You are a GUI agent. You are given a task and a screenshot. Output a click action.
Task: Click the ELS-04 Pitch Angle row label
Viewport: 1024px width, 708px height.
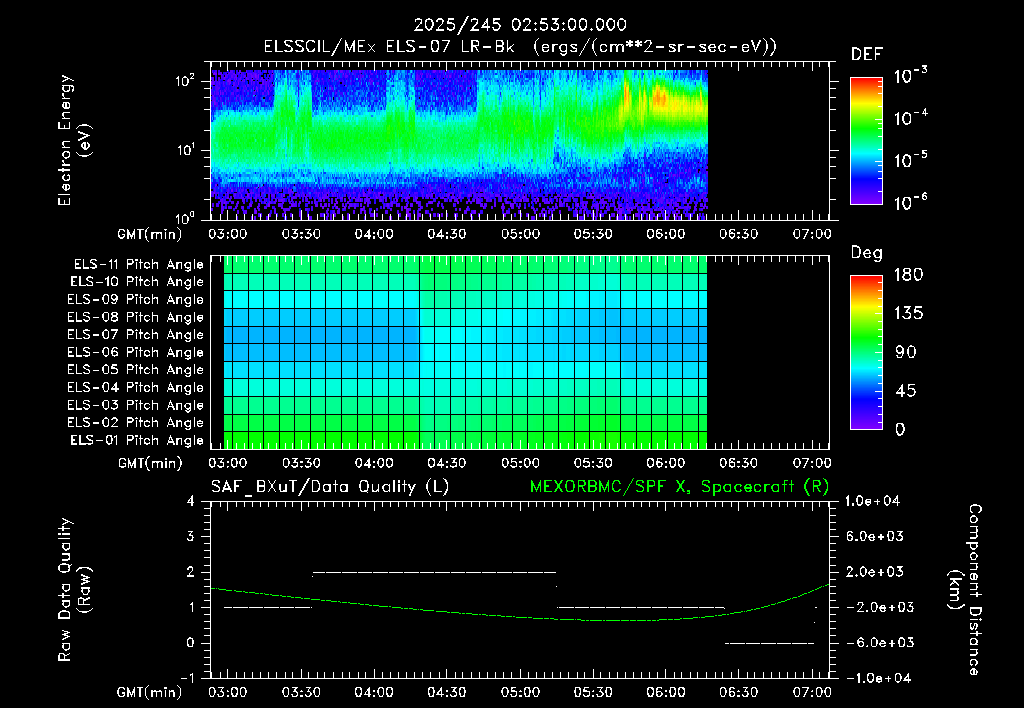coord(136,387)
